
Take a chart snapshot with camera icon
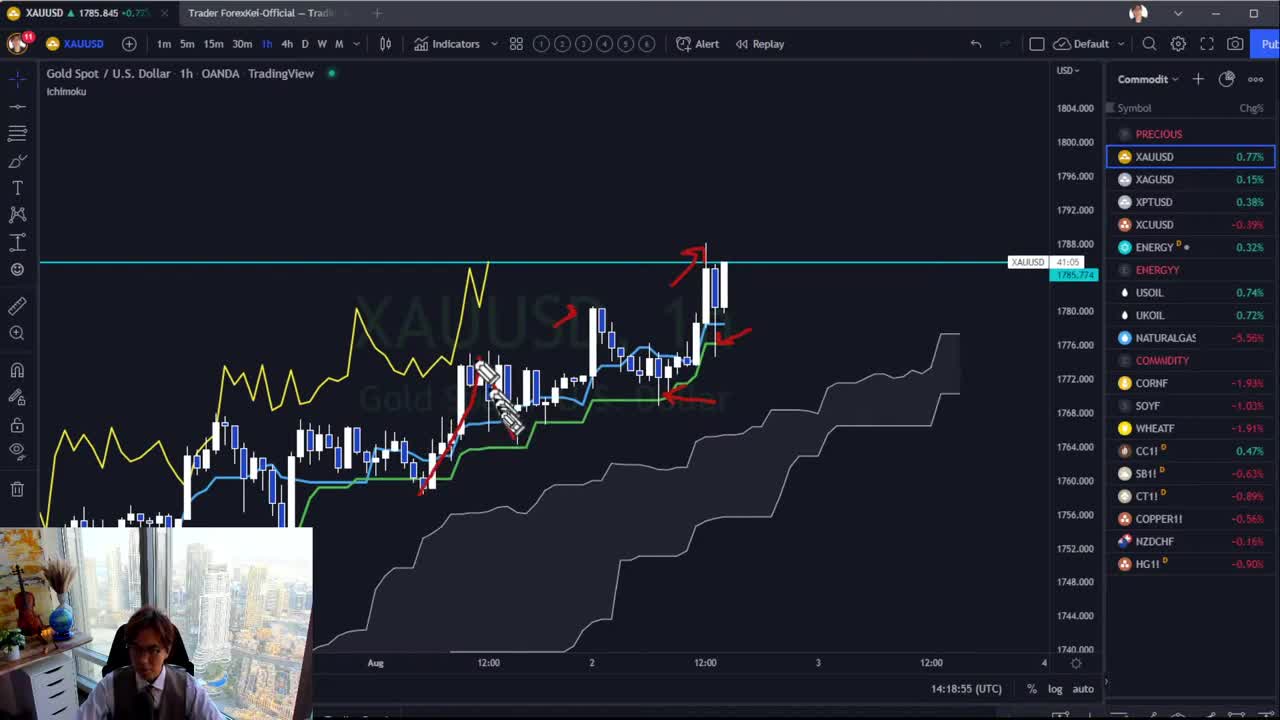click(1235, 44)
